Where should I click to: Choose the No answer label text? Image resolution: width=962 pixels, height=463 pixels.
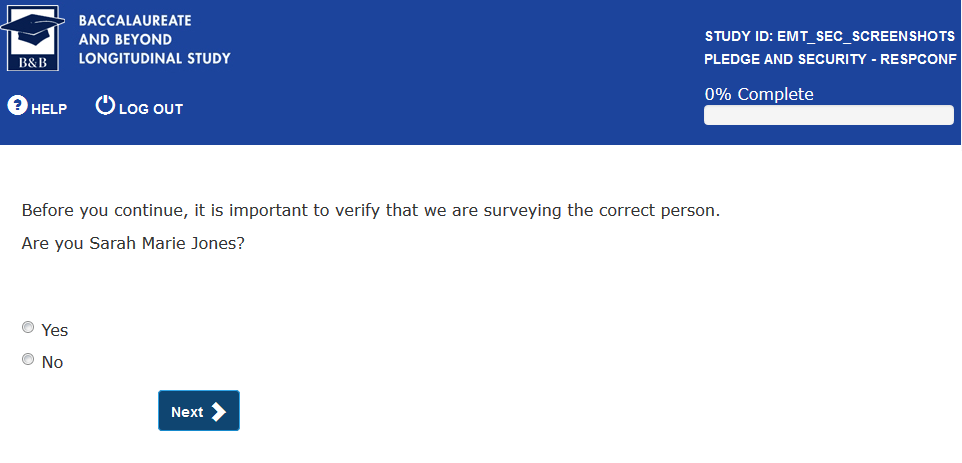[53, 362]
